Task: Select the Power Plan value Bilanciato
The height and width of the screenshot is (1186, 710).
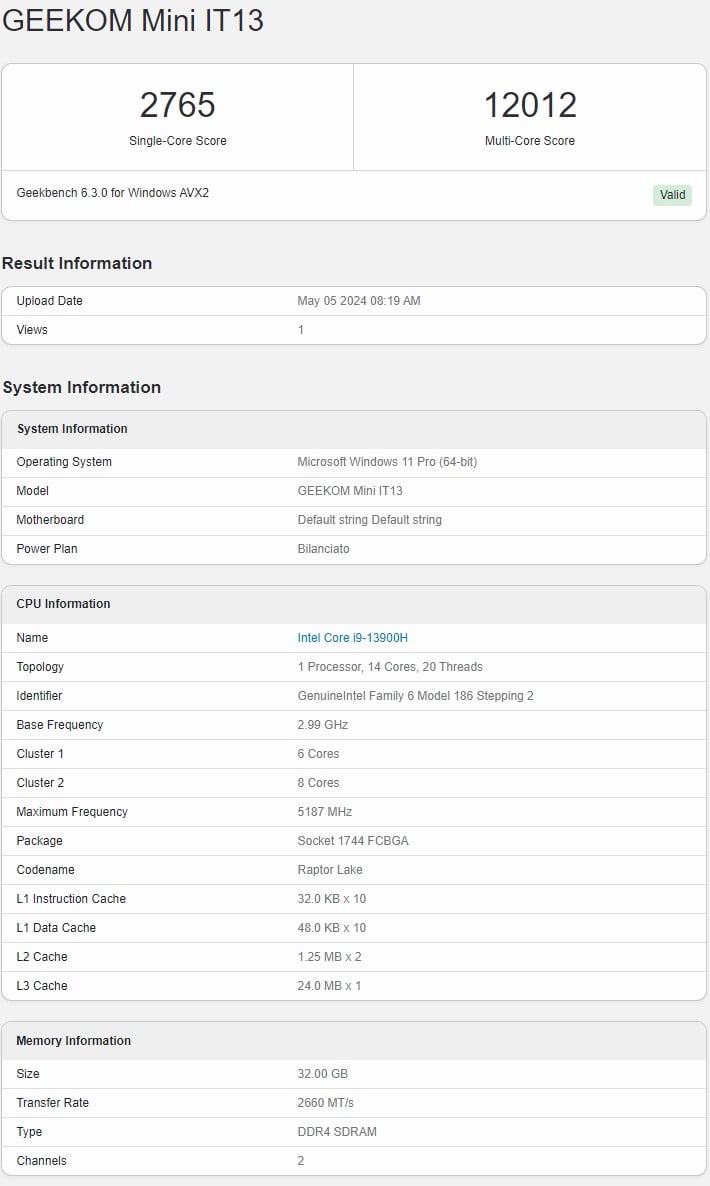Action: point(324,549)
